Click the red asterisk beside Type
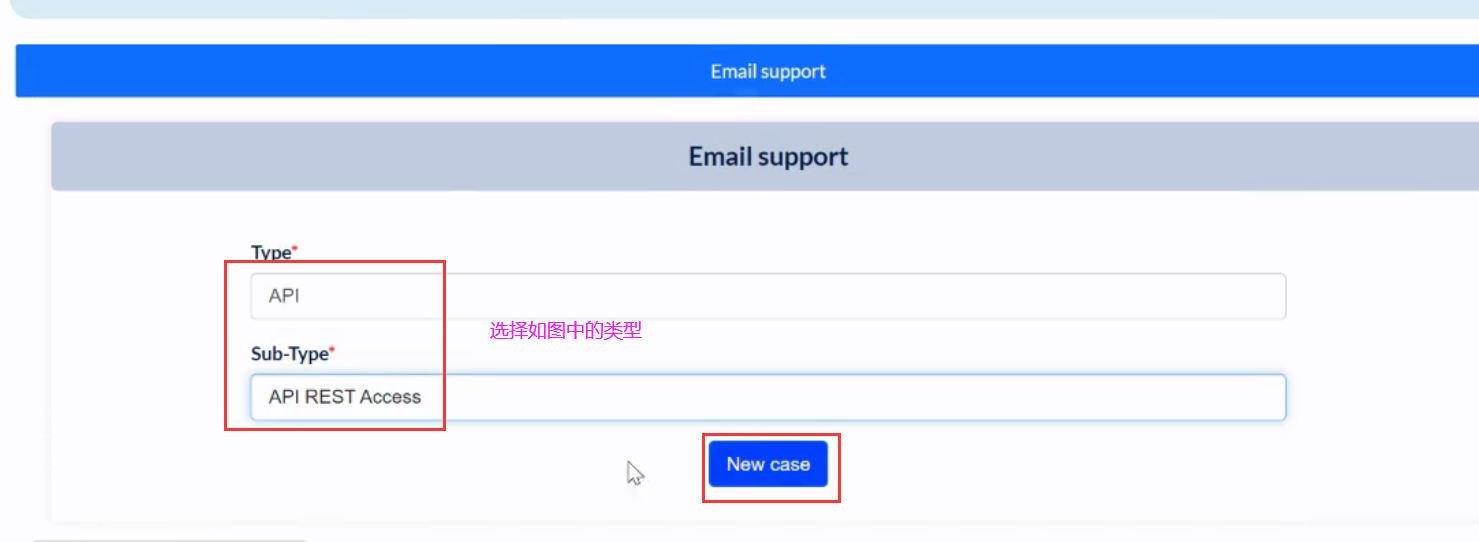Image resolution: width=1479 pixels, height=542 pixels. pos(295,249)
